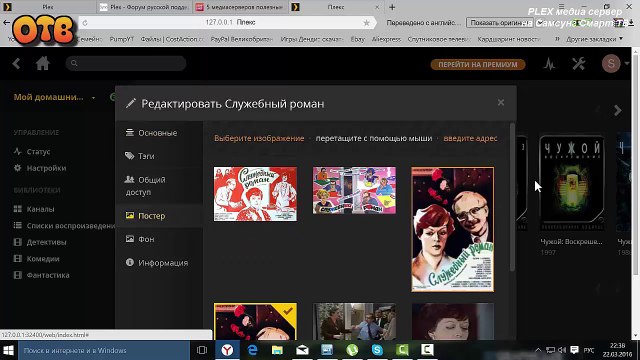Select the sleeping woman still thumbnail
Viewport: 640px width, 360px height.
click(453, 321)
